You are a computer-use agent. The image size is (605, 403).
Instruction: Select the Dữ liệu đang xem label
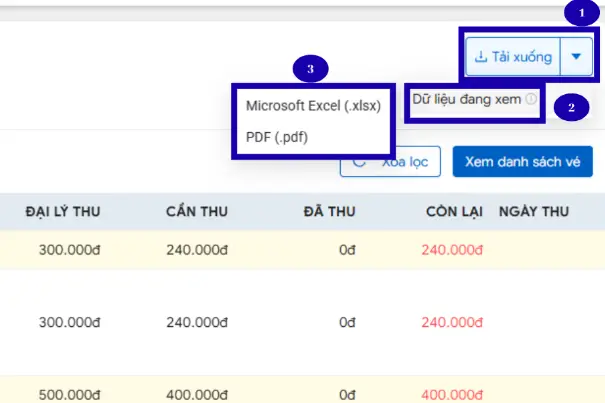coord(467,99)
